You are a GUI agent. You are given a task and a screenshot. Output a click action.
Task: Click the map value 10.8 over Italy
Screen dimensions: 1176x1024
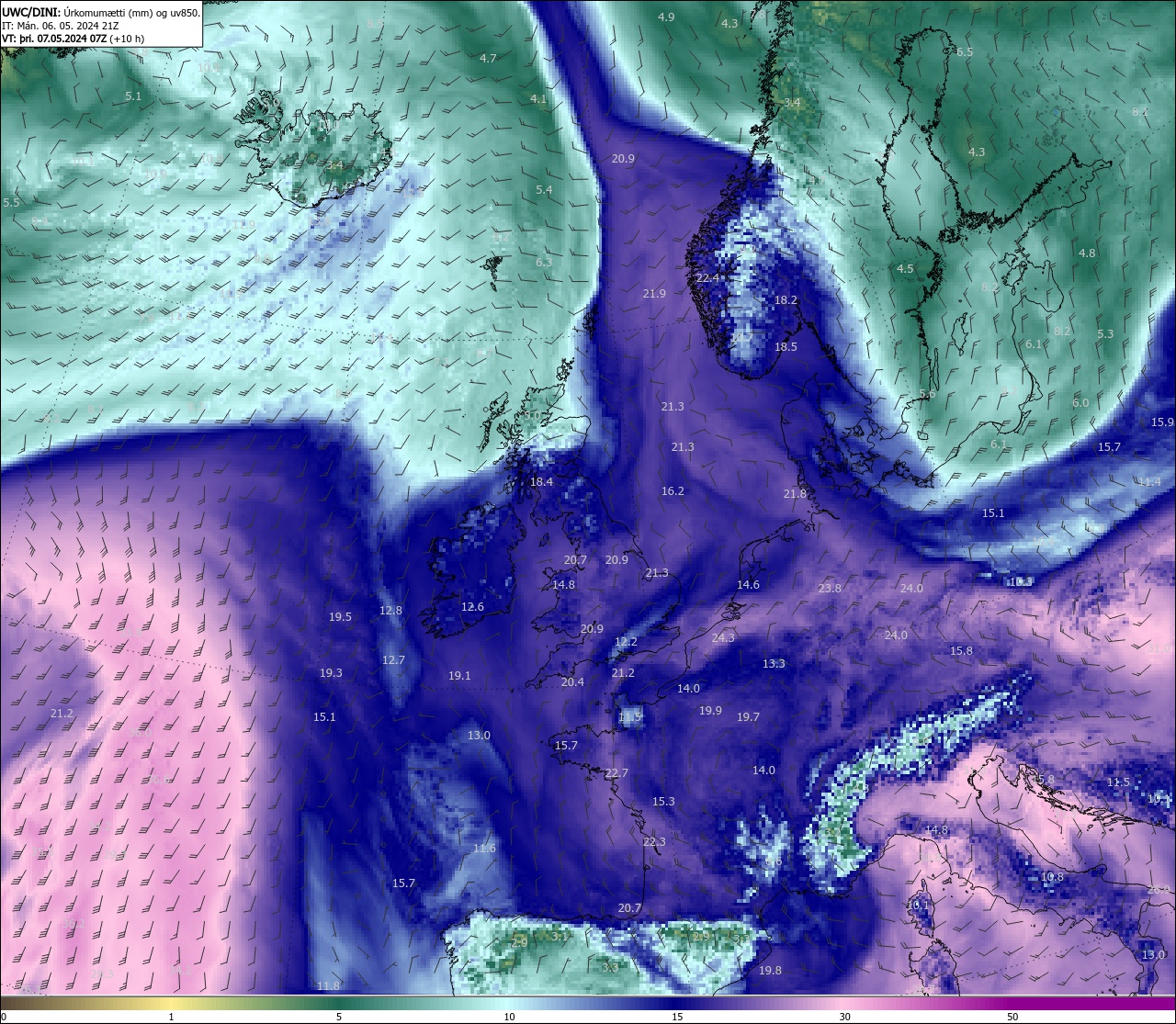click(1052, 878)
